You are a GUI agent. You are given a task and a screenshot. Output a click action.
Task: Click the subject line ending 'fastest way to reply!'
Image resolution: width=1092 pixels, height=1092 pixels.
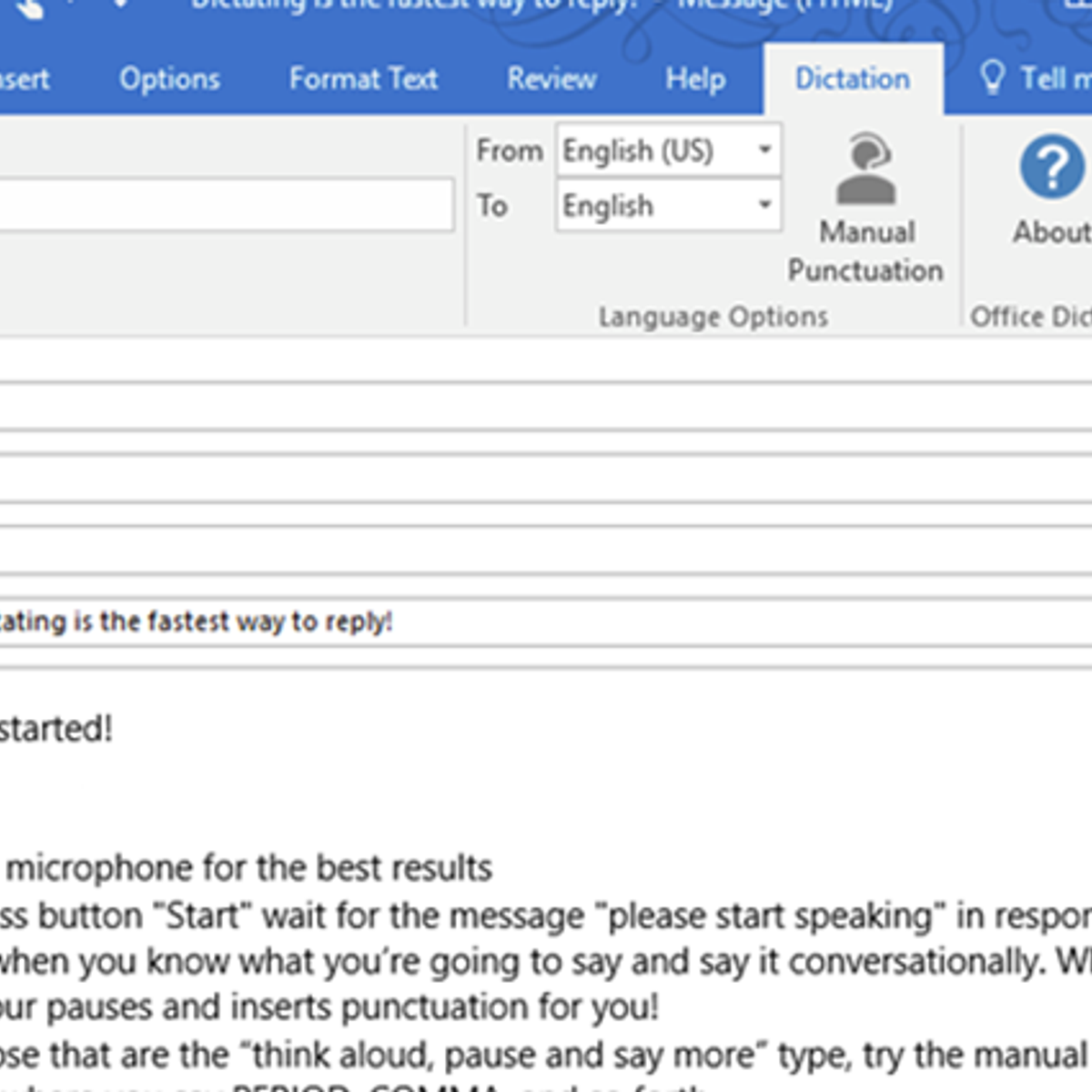pyautogui.click(x=196, y=622)
